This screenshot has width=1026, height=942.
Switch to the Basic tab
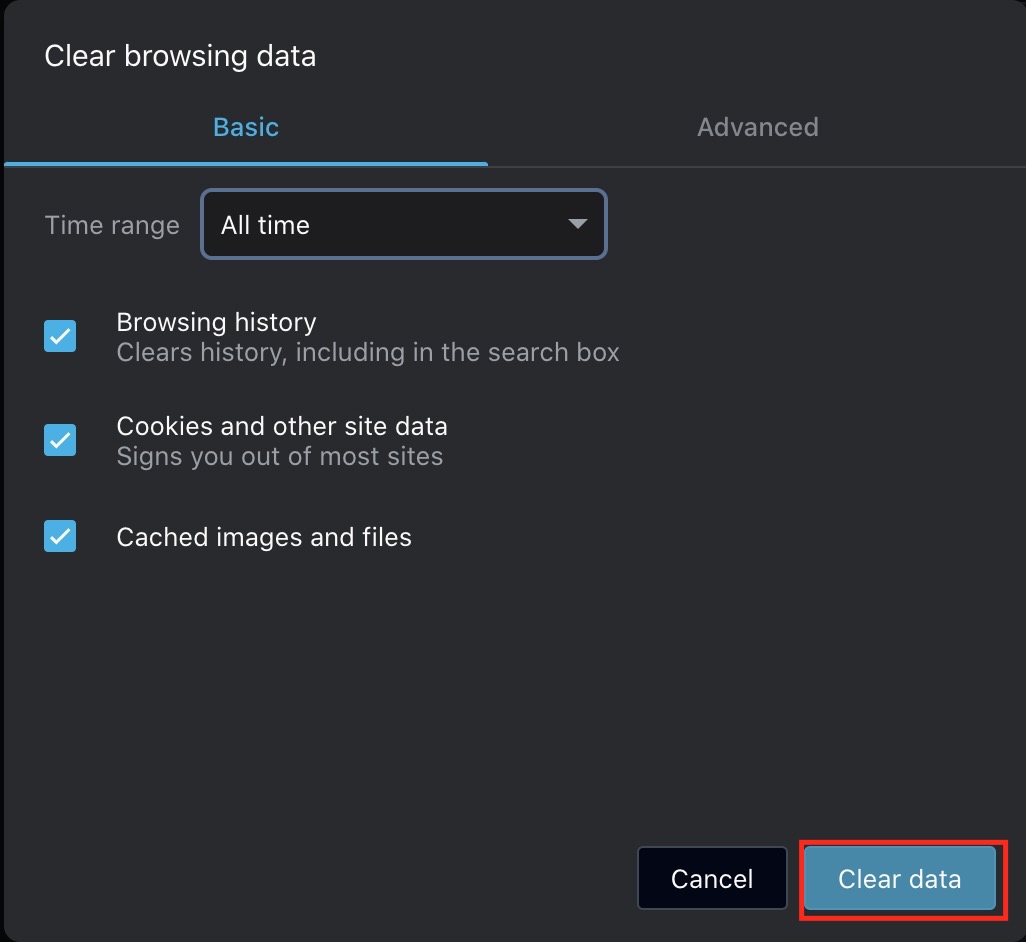245,127
